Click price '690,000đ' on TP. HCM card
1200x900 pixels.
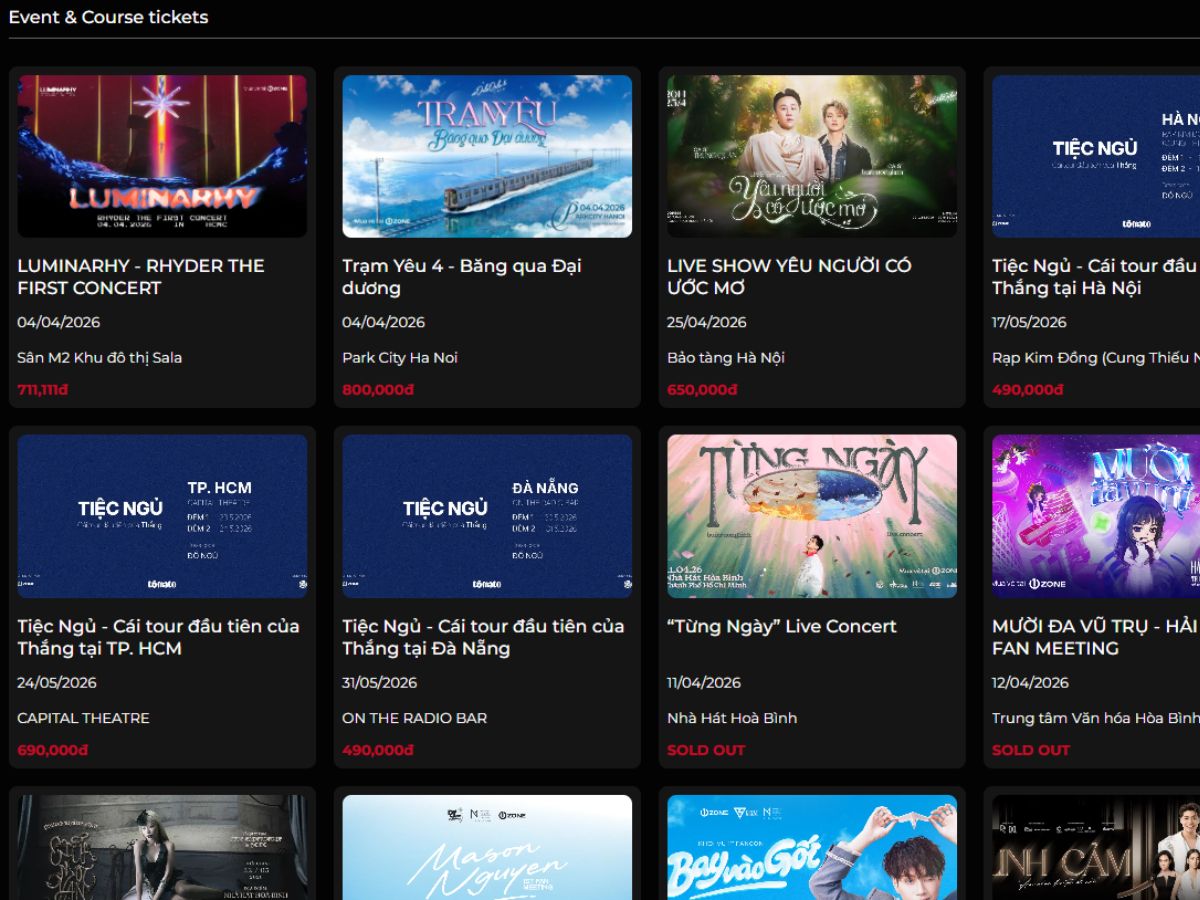click(x=53, y=750)
